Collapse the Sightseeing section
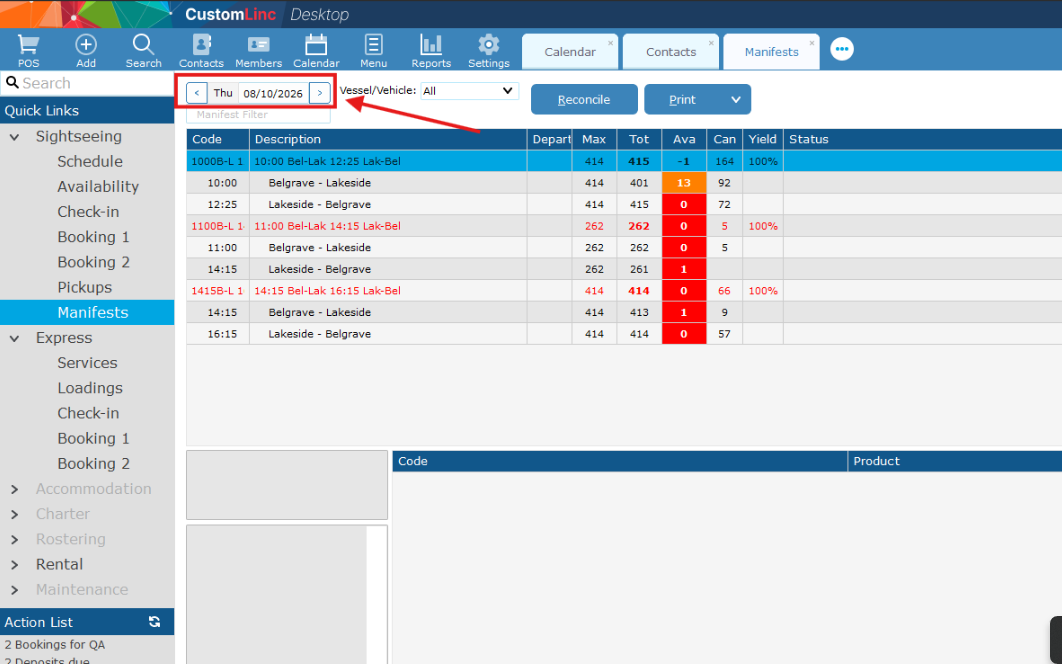Screen dimensions: 1062x664 pos(14,137)
